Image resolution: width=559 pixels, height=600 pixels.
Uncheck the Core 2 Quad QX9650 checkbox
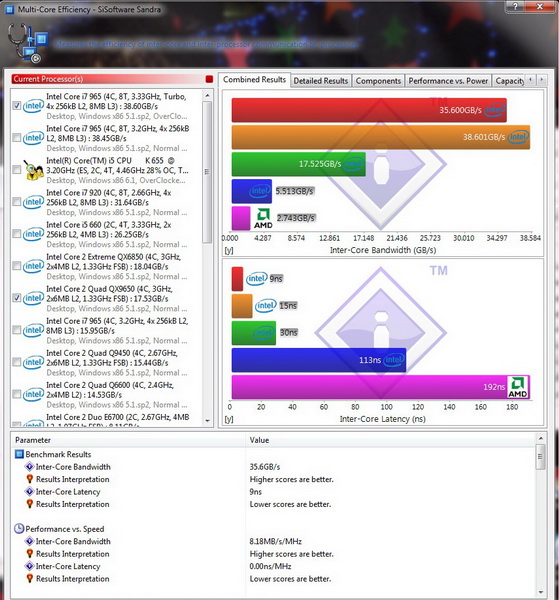pos(16,298)
